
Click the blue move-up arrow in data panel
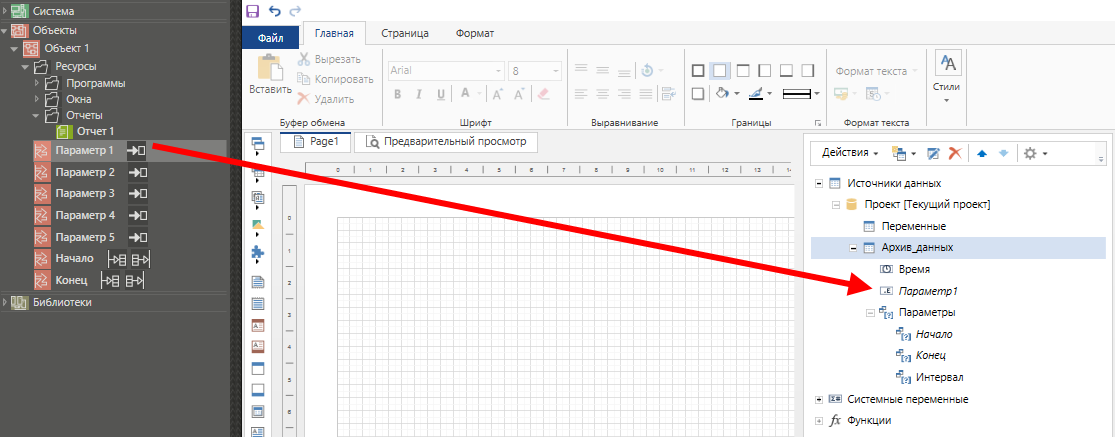click(x=982, y=153)
